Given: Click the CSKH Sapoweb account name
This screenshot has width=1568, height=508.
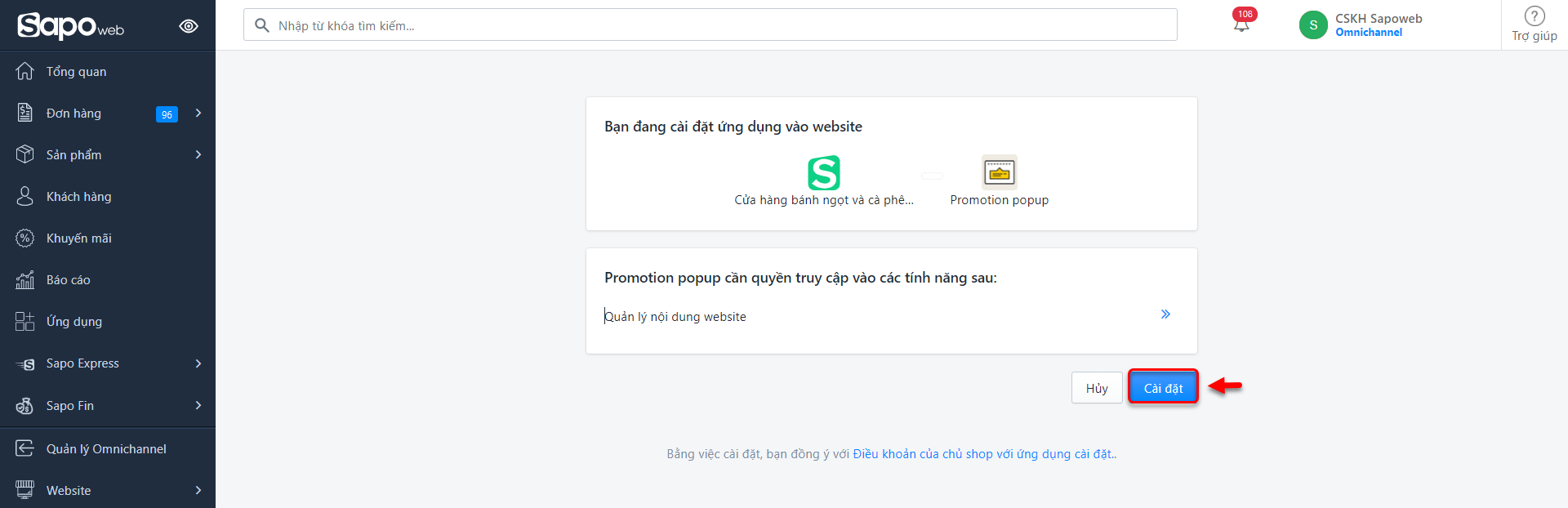Looking at the screenshot, I should (x=1379, y=18).
